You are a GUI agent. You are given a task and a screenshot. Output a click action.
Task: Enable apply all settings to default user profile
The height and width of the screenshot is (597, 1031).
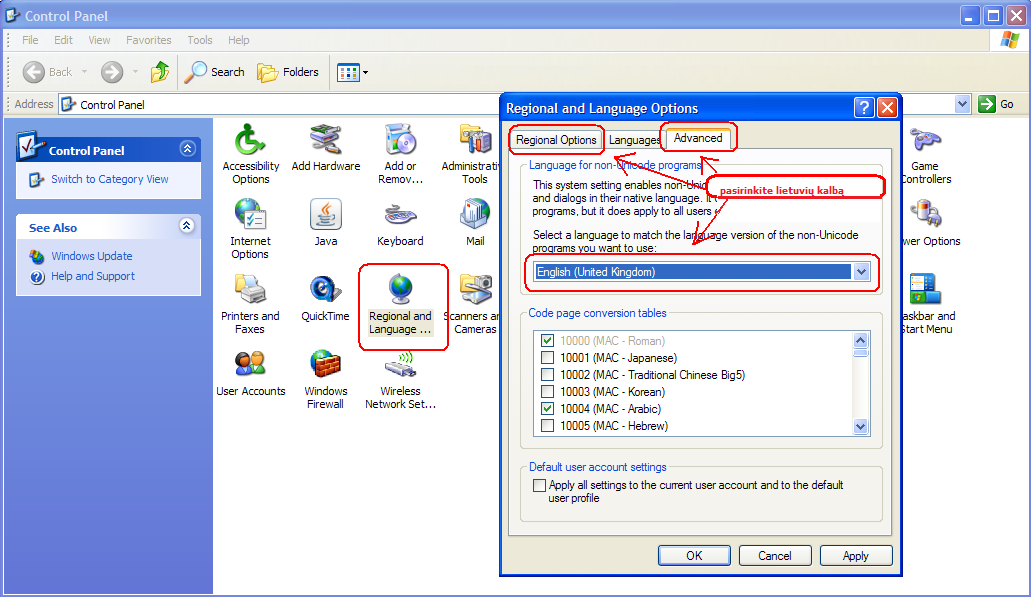(x=540, y=486)
